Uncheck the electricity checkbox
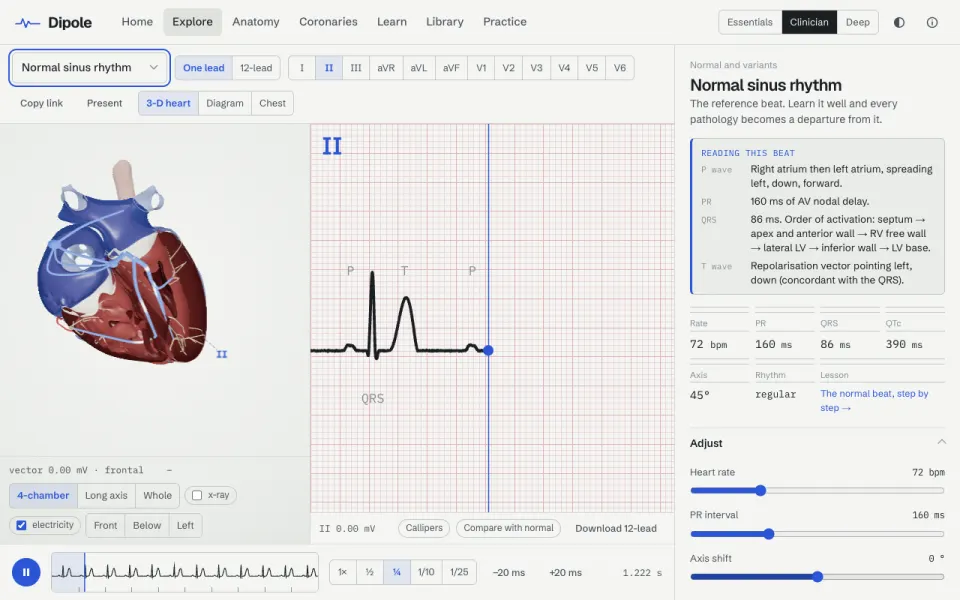The height and width of the screenshot is (600, 960). [21, 525]
